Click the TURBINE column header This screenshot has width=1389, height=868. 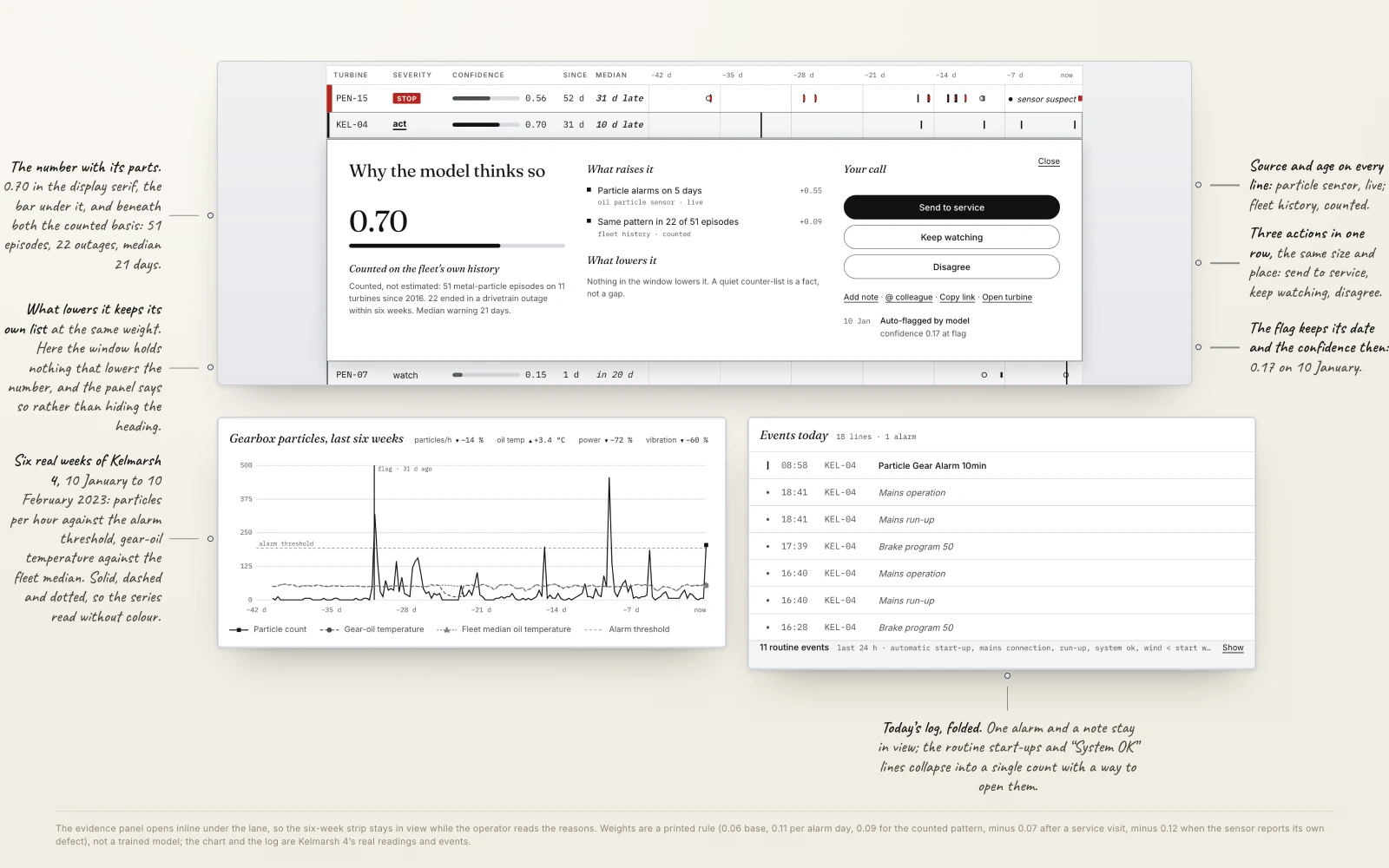tap(351, 76)
